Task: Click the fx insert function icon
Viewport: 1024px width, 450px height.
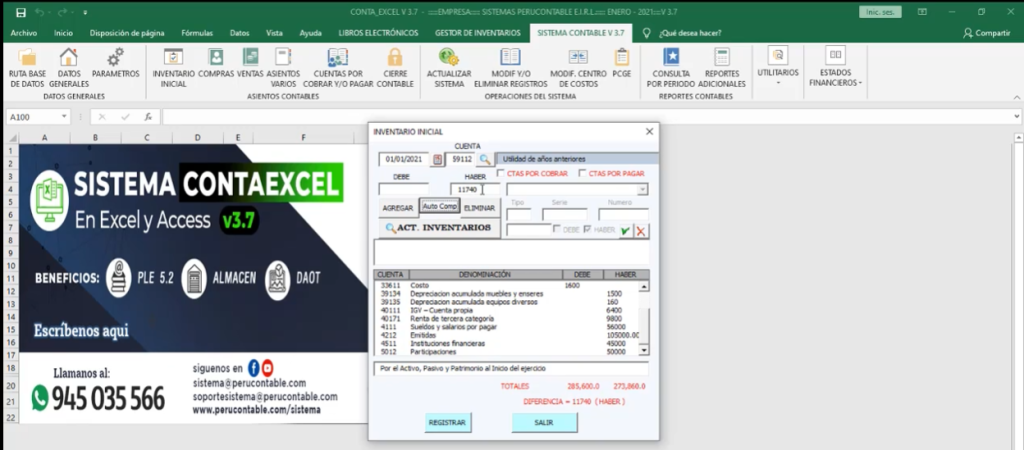Action: point(148,117)
